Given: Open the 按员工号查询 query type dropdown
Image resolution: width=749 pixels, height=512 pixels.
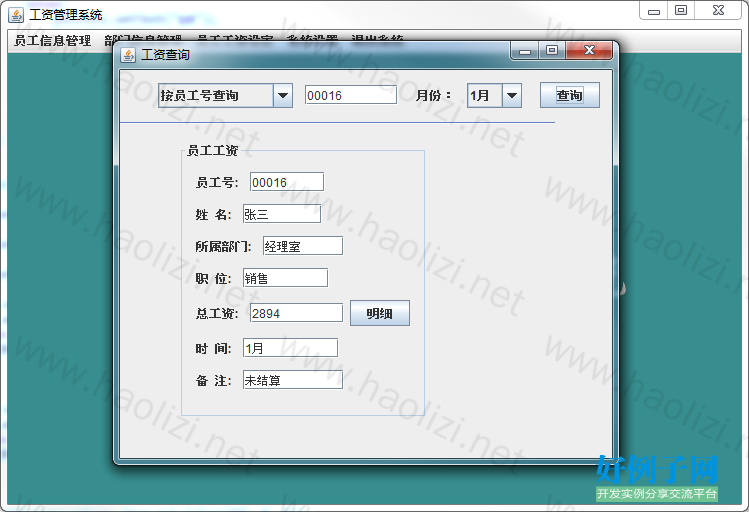Looking at the screenshot, I should click(282, 95).
